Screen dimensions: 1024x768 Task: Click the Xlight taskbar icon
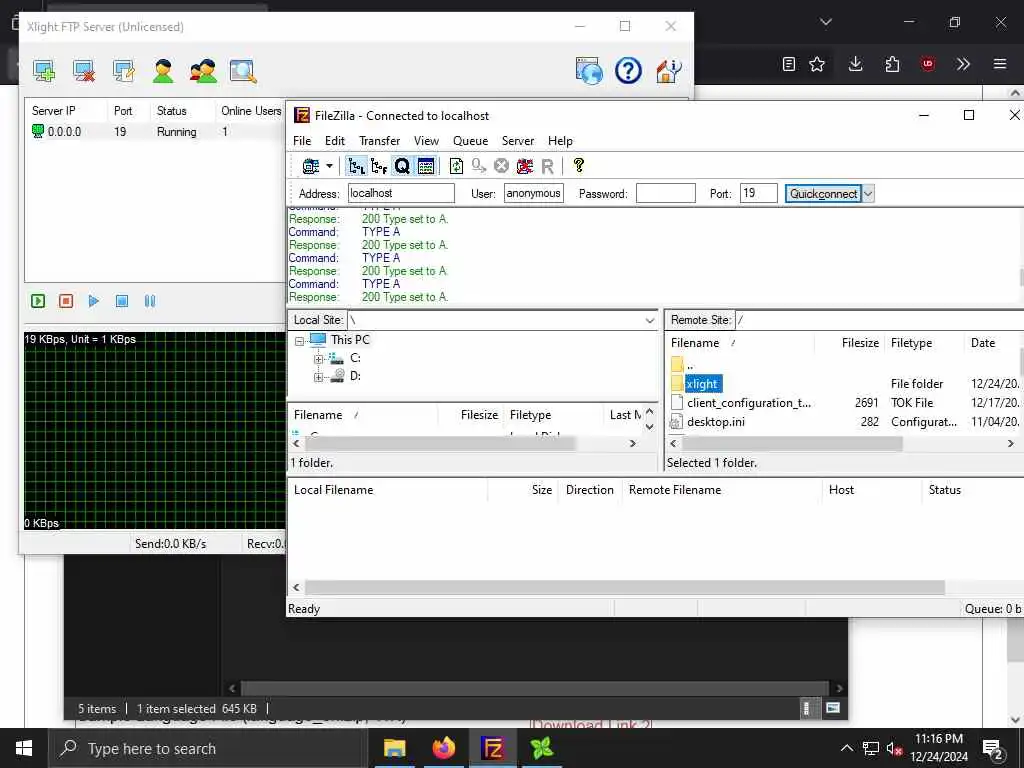[x=542, y=748]
